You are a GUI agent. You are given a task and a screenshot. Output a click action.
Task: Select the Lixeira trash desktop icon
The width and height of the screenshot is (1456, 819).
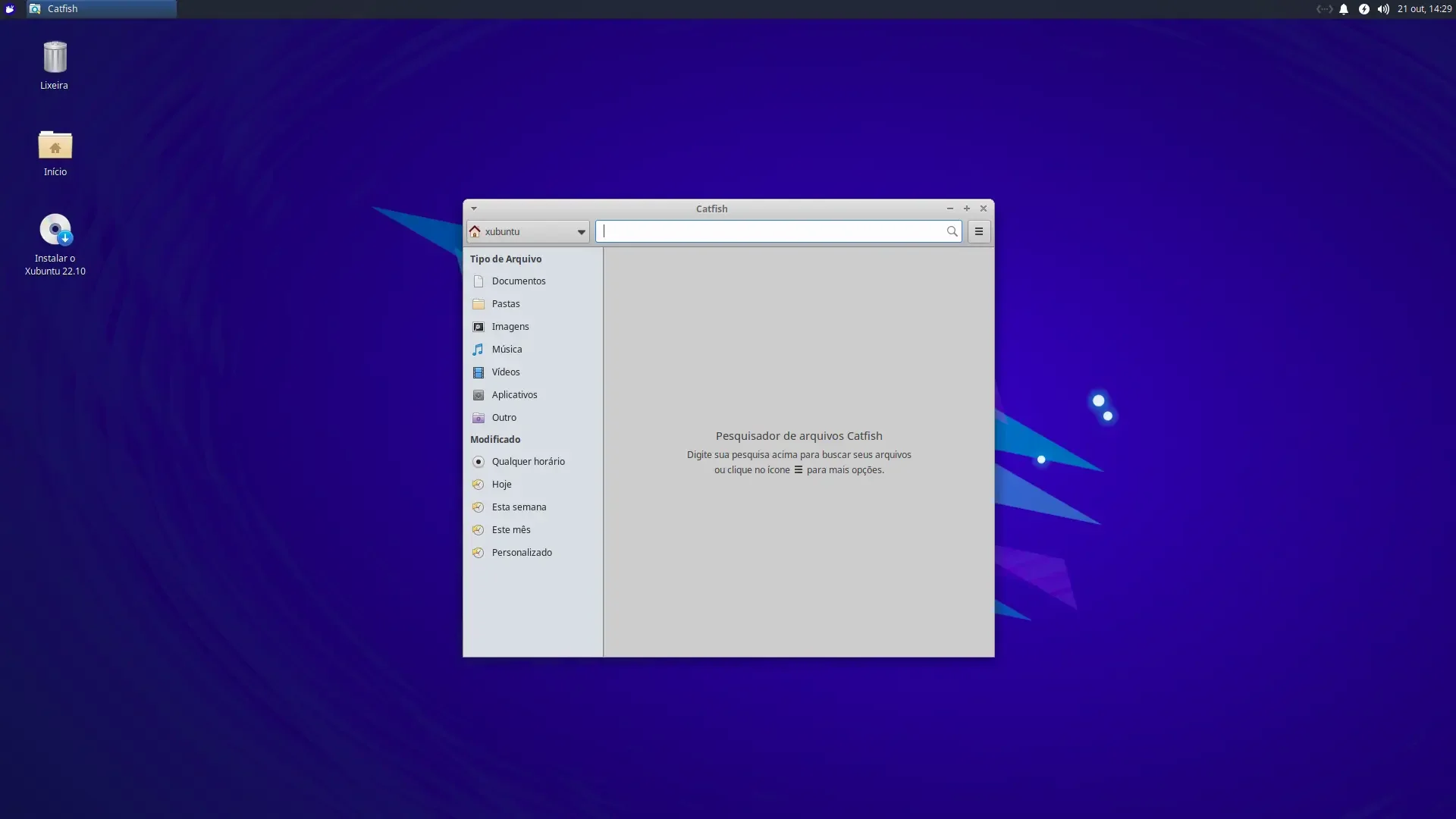[55, 65]
